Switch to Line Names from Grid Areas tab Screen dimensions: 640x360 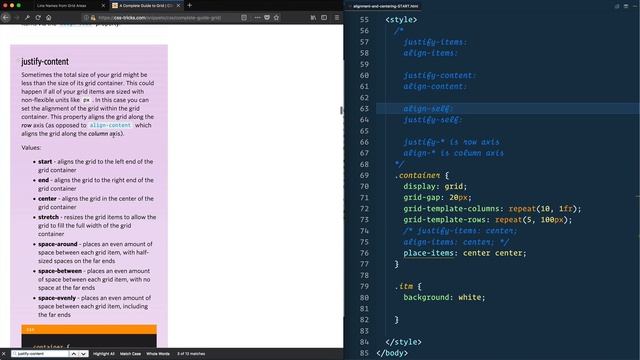[x=61, y=6]
